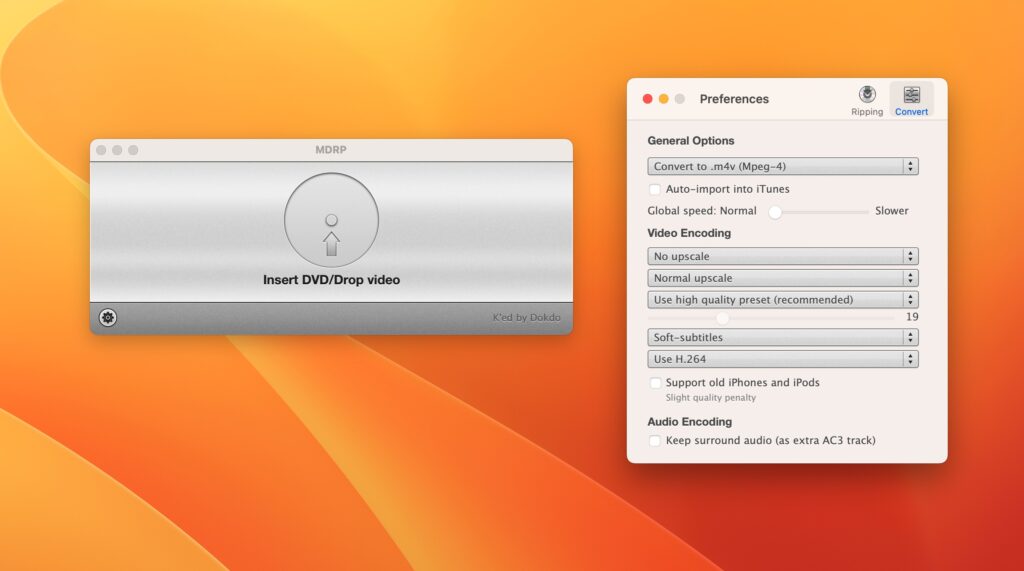
Task: Enable Support old iPhones and iPods
Action: tap(655, 383)
